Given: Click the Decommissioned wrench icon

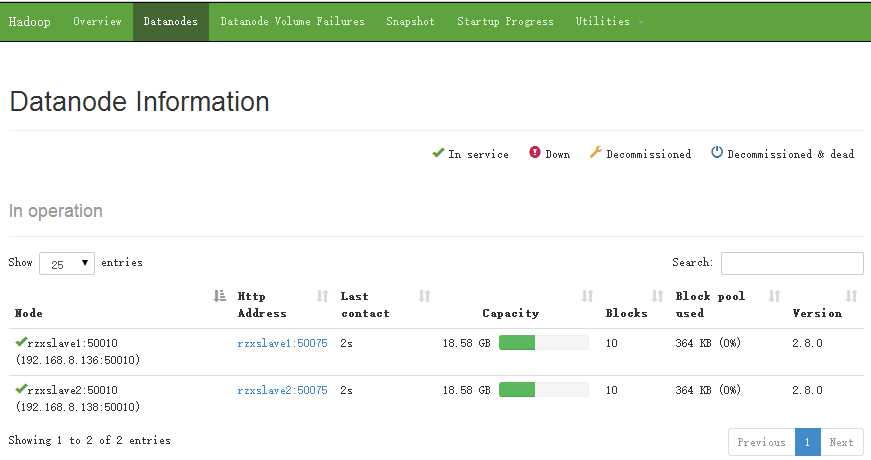Looking at the screenshot, I should [595, 152].
